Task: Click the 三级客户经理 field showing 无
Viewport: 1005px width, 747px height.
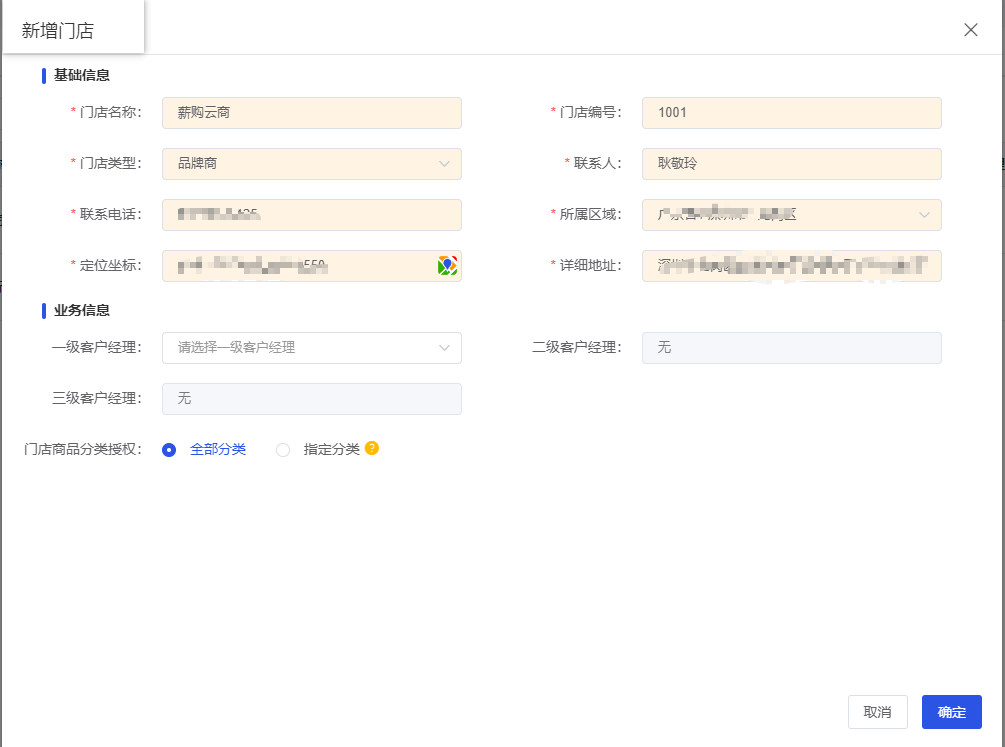Action: click(311, 398)
